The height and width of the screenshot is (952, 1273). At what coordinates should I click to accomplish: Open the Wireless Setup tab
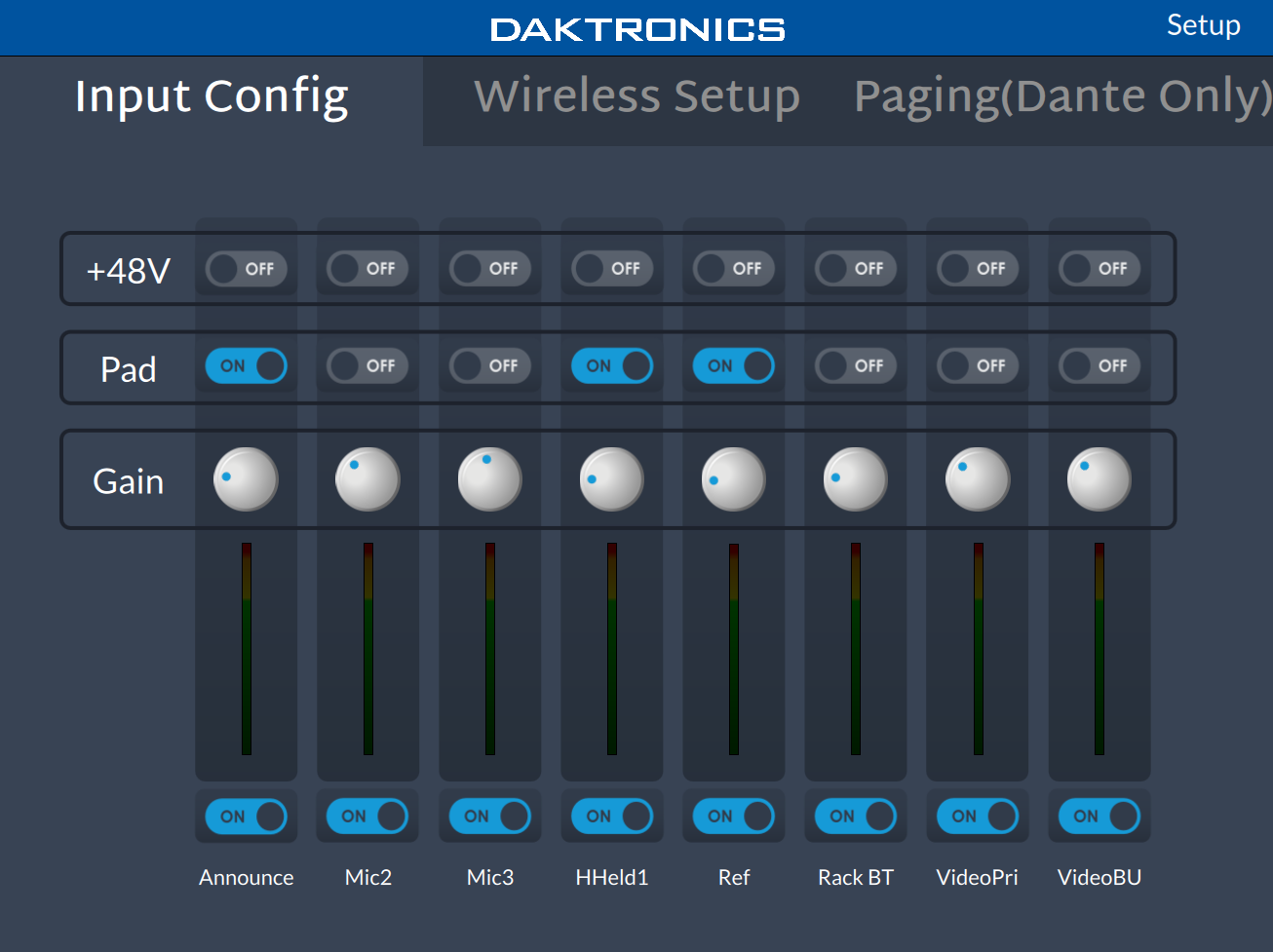point(636,96)
